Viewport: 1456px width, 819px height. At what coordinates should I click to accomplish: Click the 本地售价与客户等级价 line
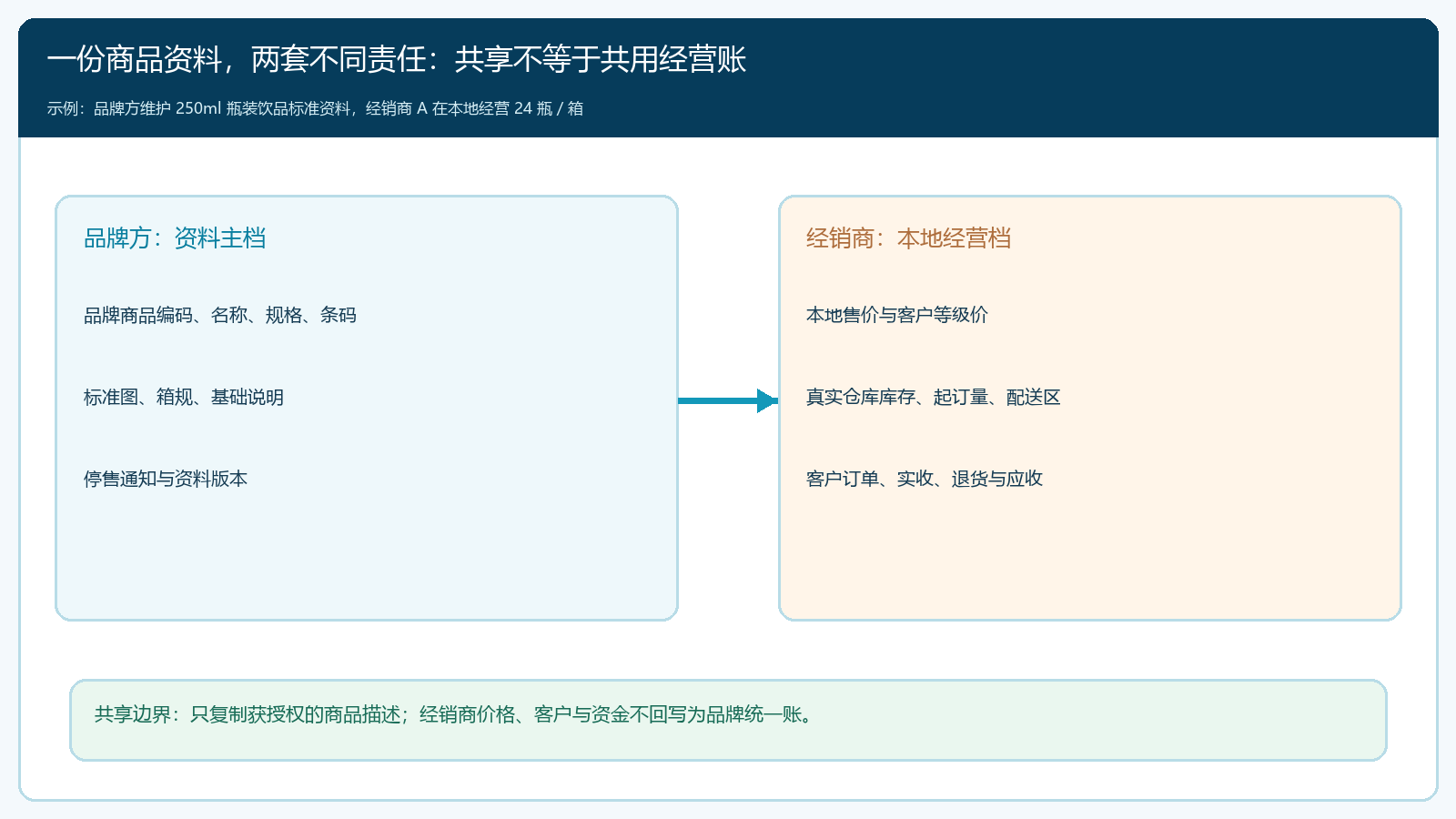[897, 315]
